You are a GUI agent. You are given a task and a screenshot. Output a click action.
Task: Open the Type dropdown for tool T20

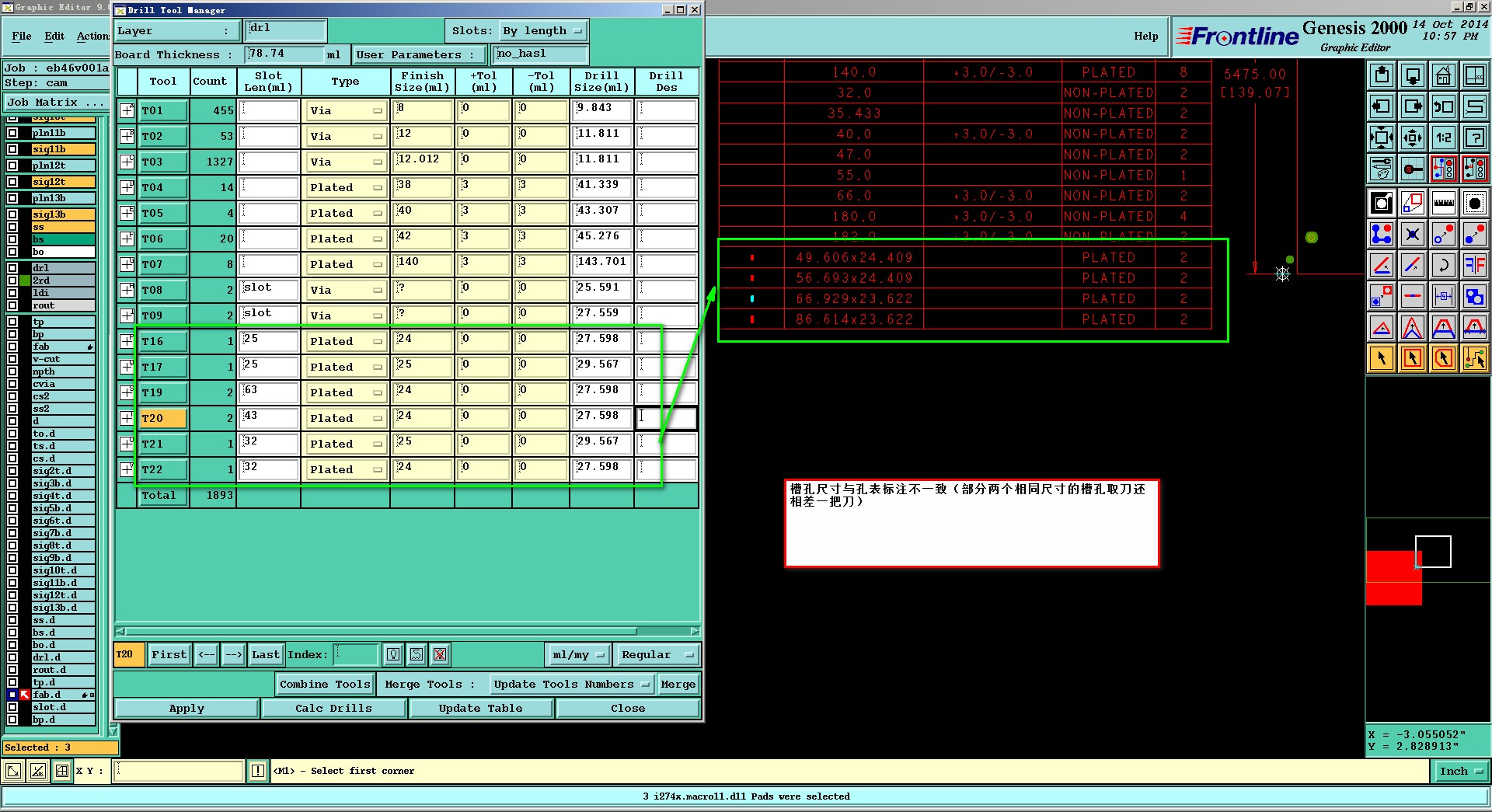[x=346, y=418]
